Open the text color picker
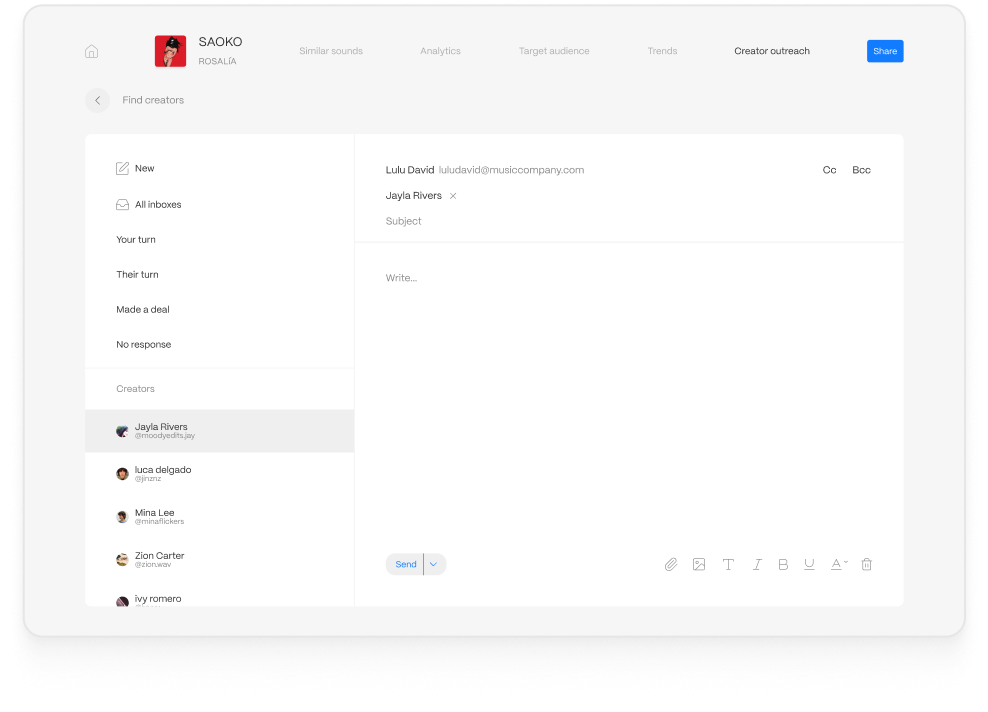The image size is (988, 712). point(838,565)
